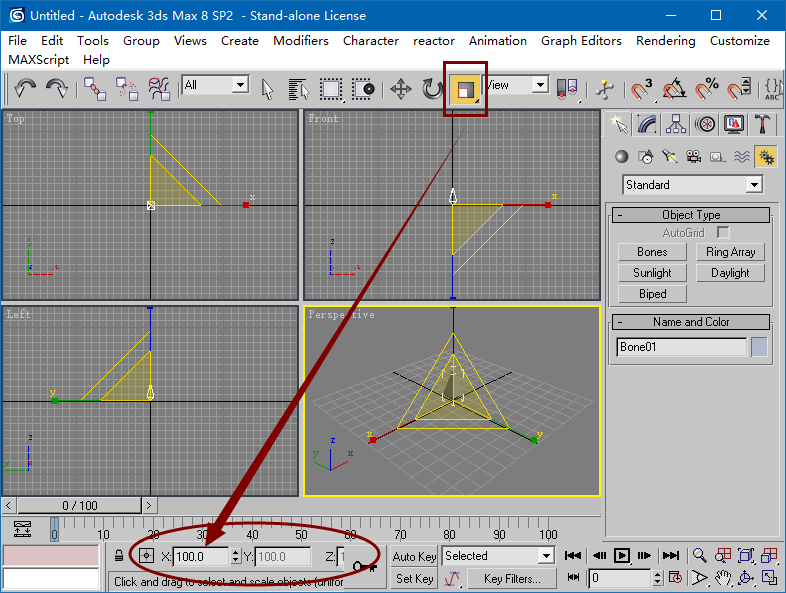The width and height of the screenshot is (786, 593).
Task: Switch to the Create command panel tab
Action: click(619, 124)
